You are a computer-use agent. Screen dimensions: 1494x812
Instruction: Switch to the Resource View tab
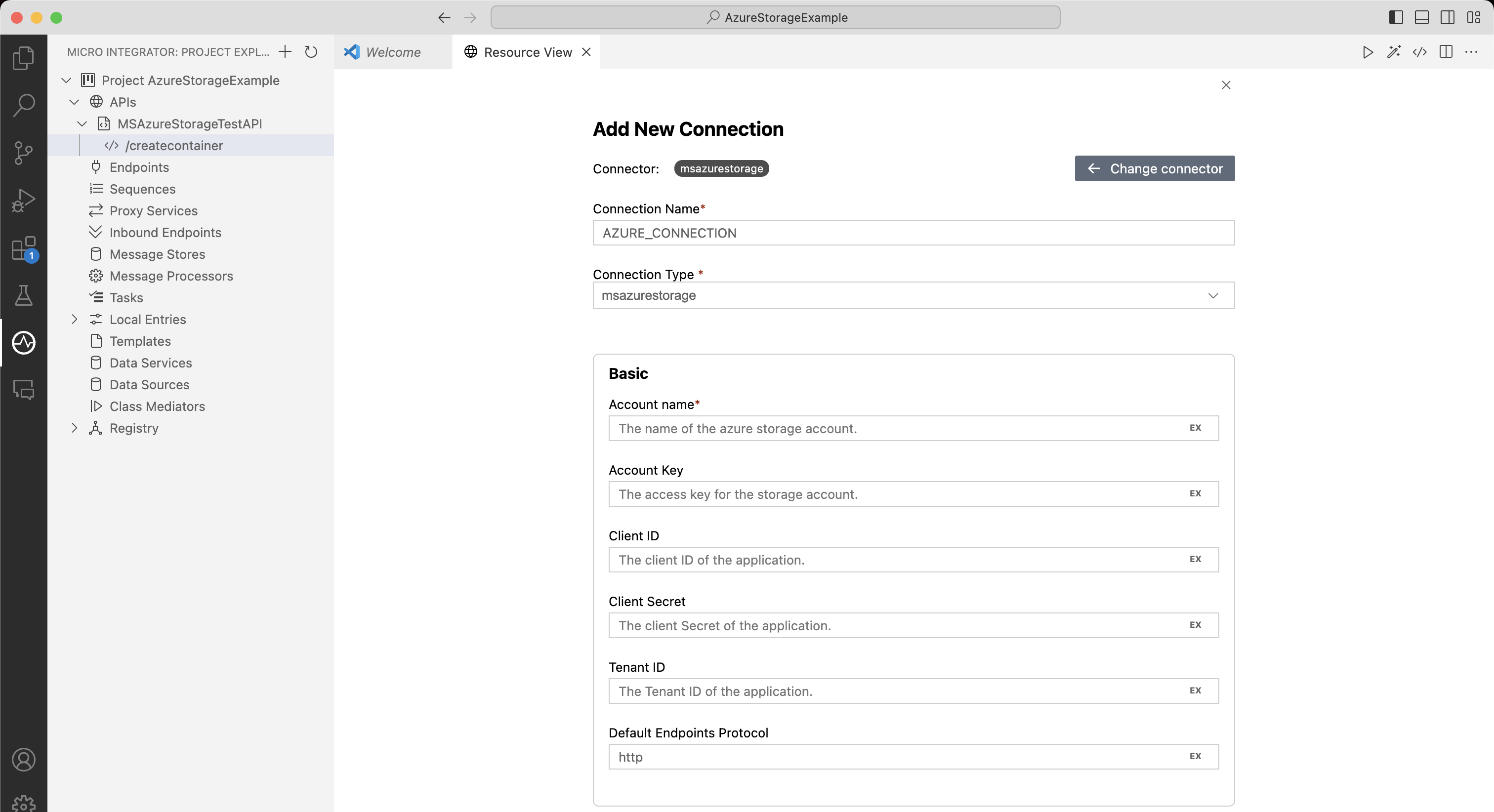pos(528,52)
